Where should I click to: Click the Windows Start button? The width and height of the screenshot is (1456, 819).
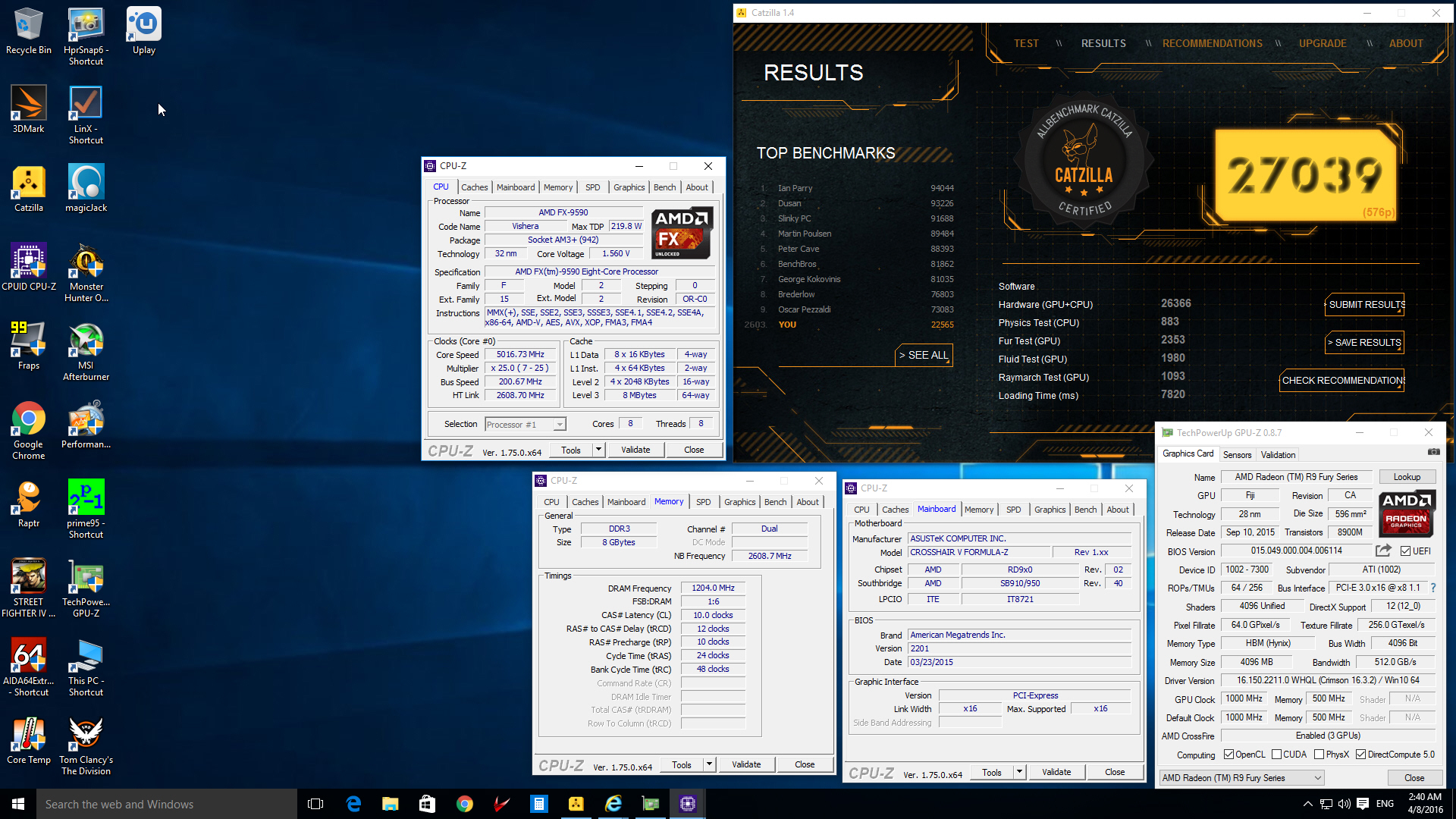(18, 804)
